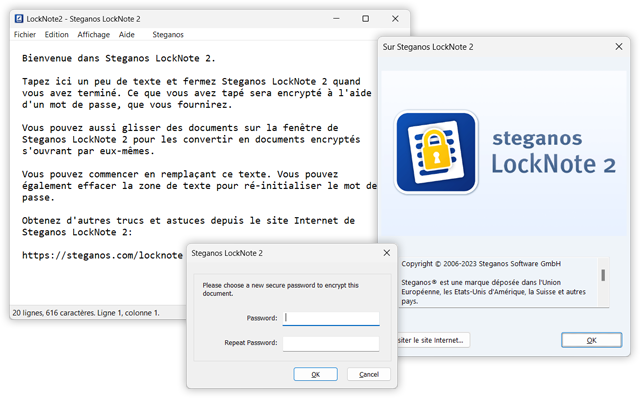Click the line starting 'Vous pouvez aussi glisser'
The image size is (640, 398).
[180, 128]
